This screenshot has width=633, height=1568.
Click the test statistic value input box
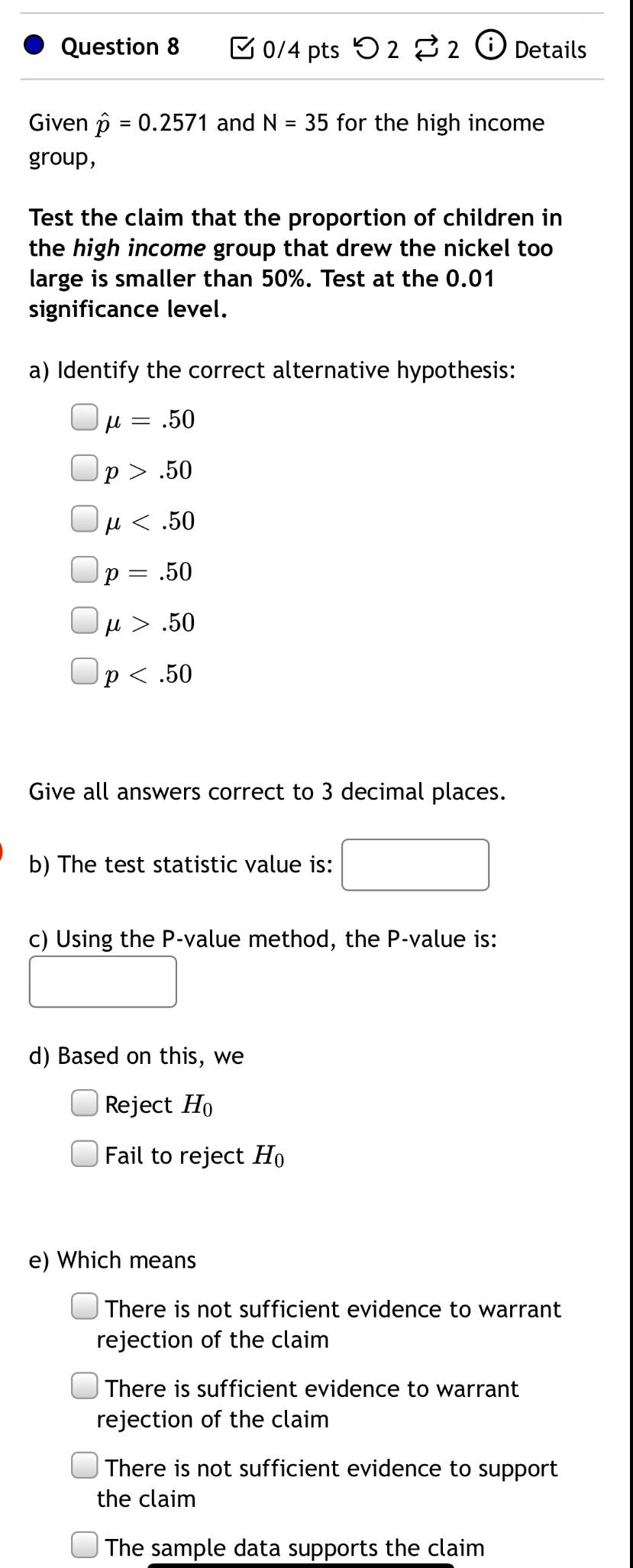[x=415, y=865]
